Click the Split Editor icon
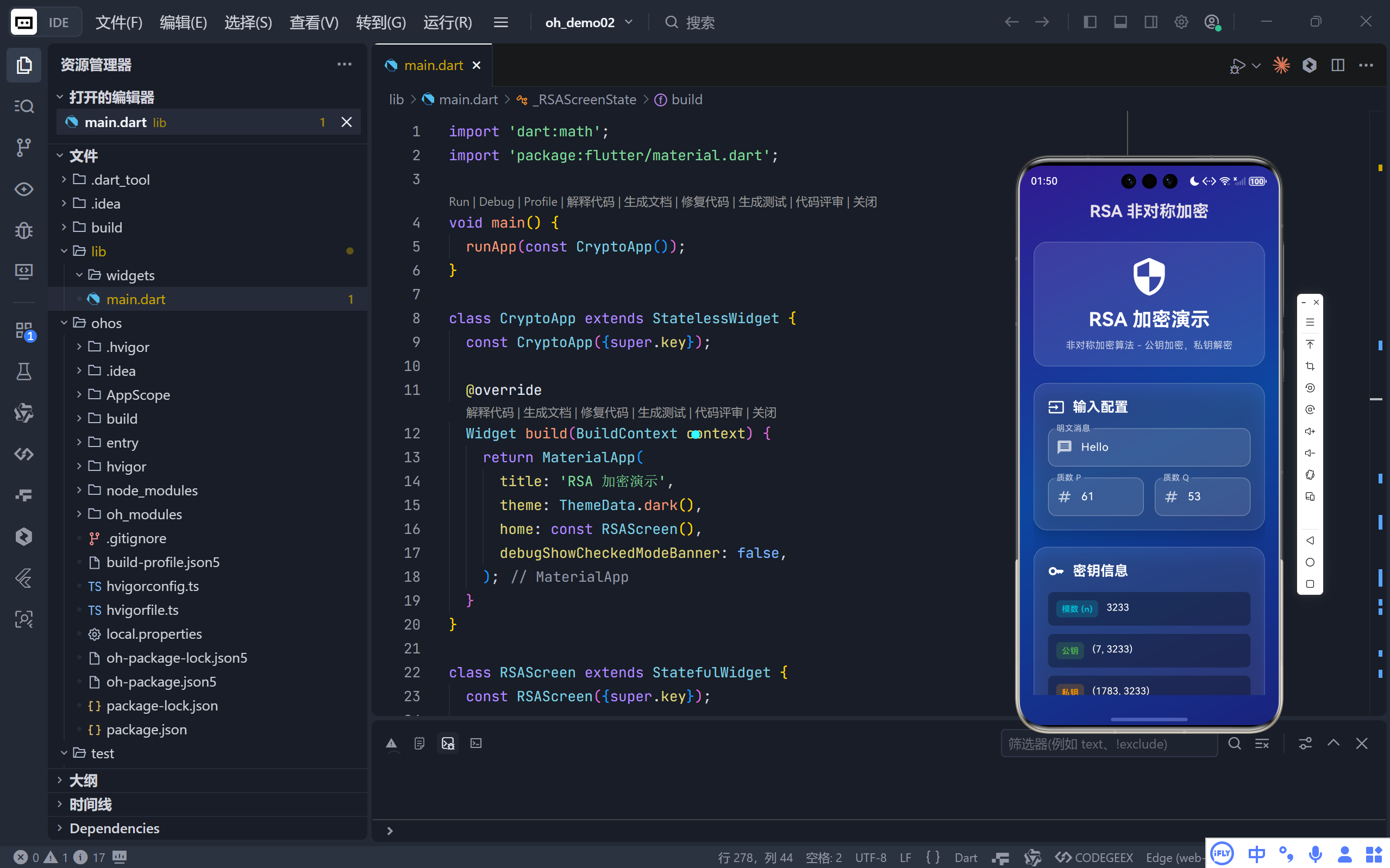Viewport: 1390px width, 868px height. click(1337, 65)
